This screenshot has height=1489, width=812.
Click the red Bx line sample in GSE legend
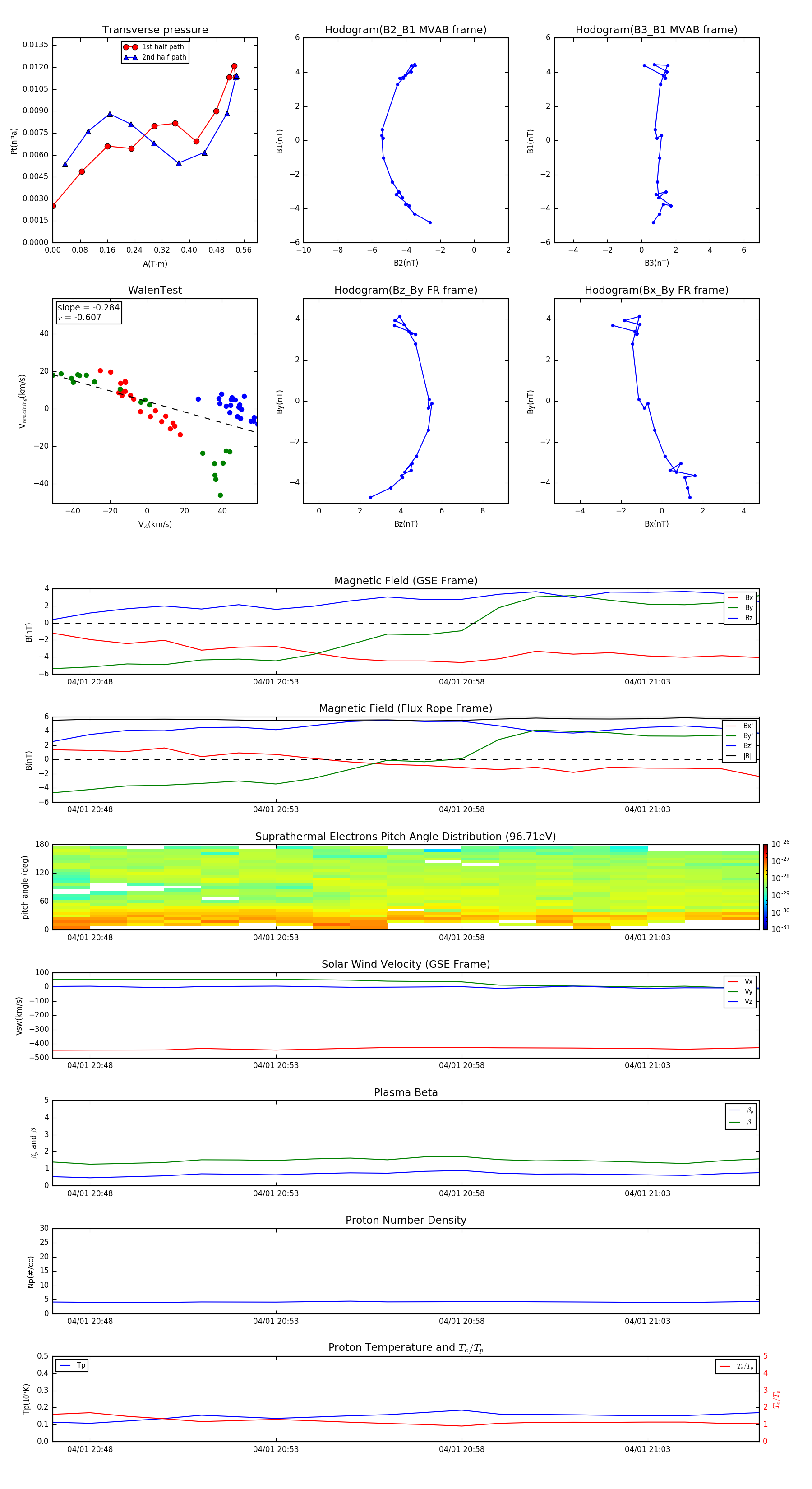coord(732,598)
